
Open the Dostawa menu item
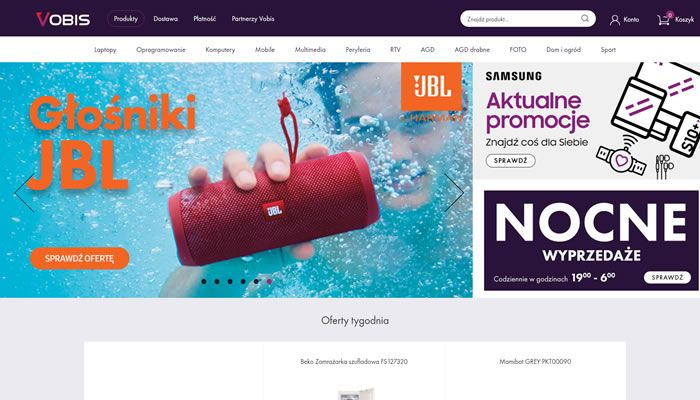(166, 19)
